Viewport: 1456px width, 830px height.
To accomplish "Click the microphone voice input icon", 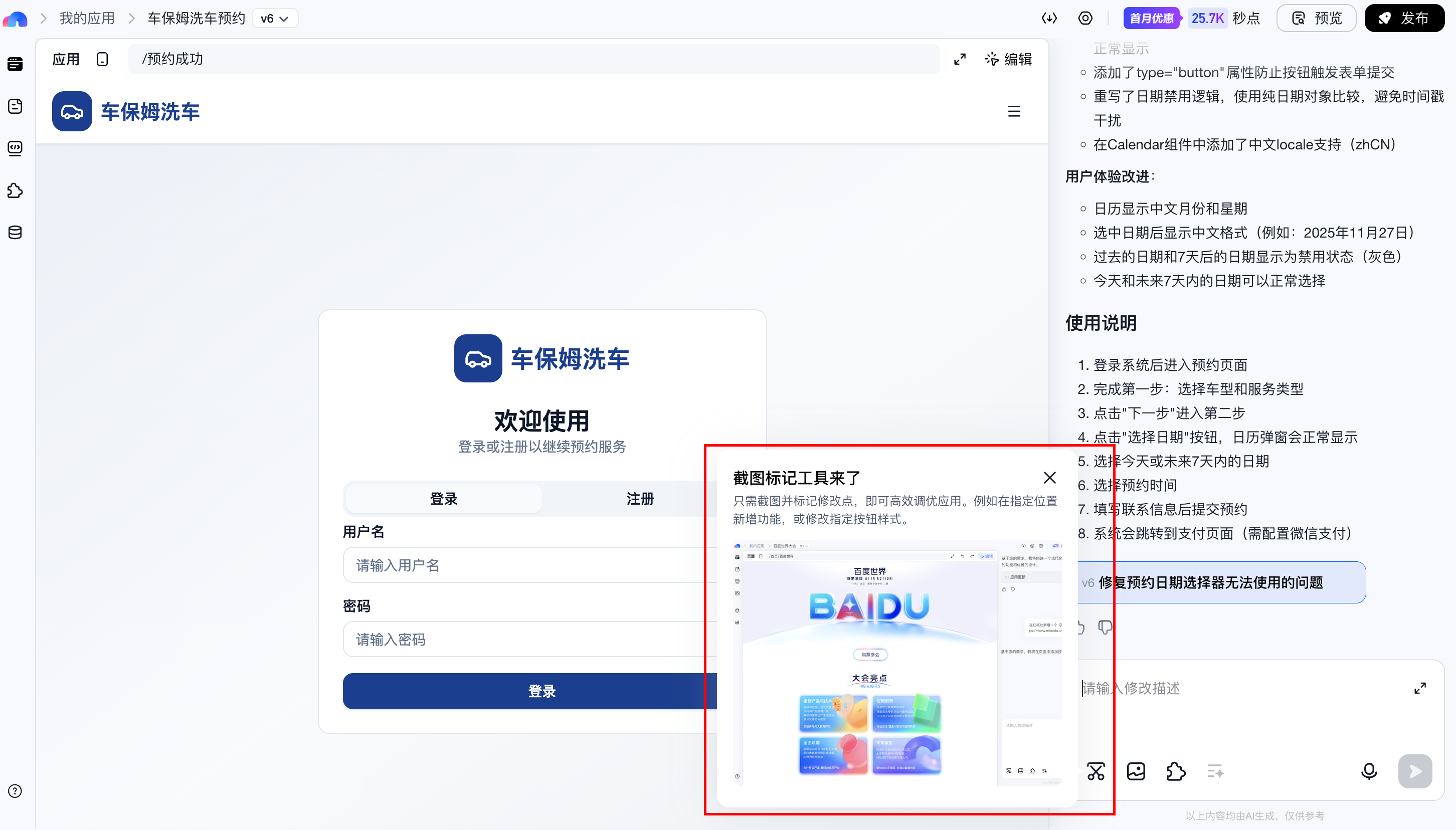I will point(1369,771).
